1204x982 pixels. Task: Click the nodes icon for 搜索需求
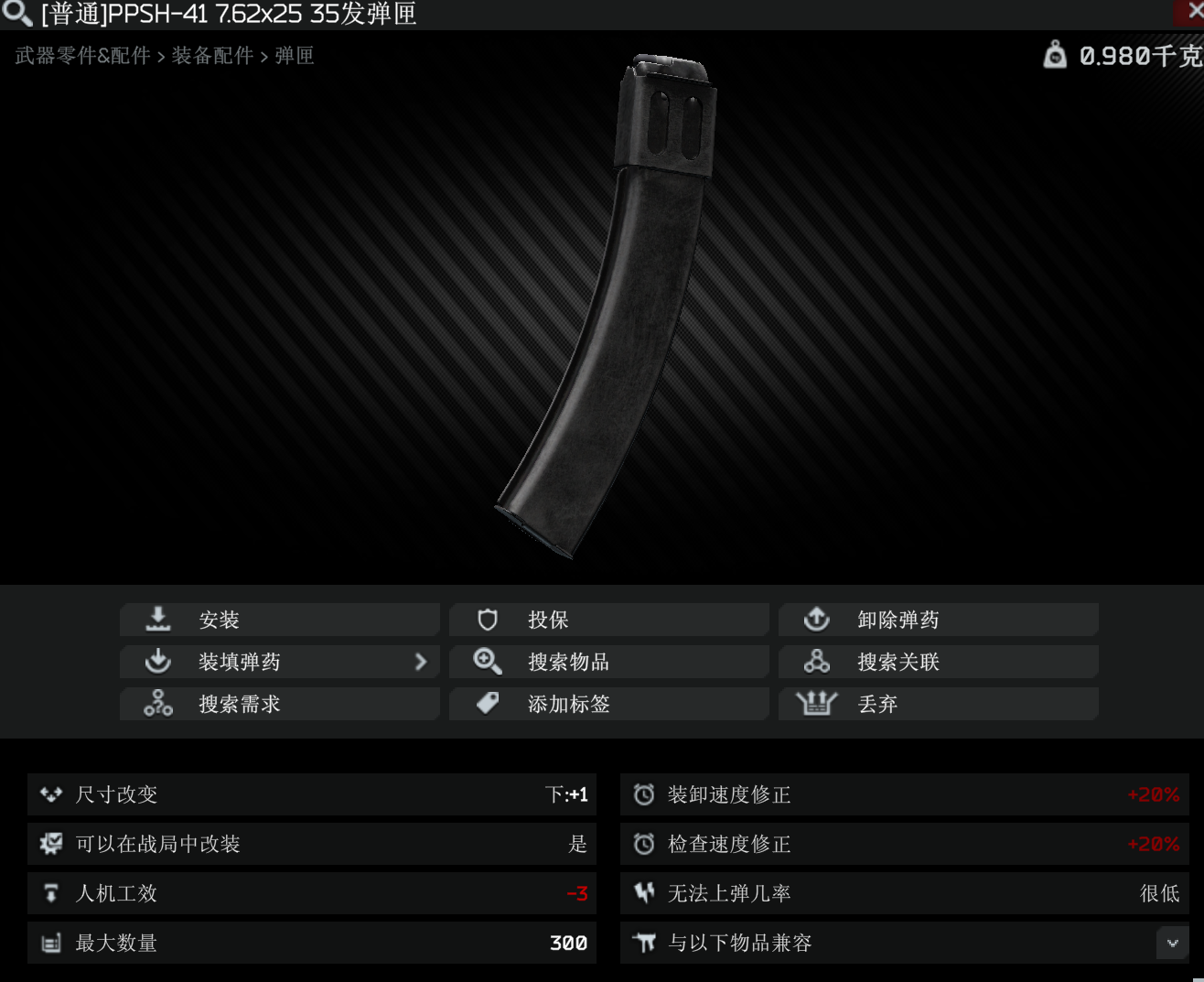coord(158,703)
